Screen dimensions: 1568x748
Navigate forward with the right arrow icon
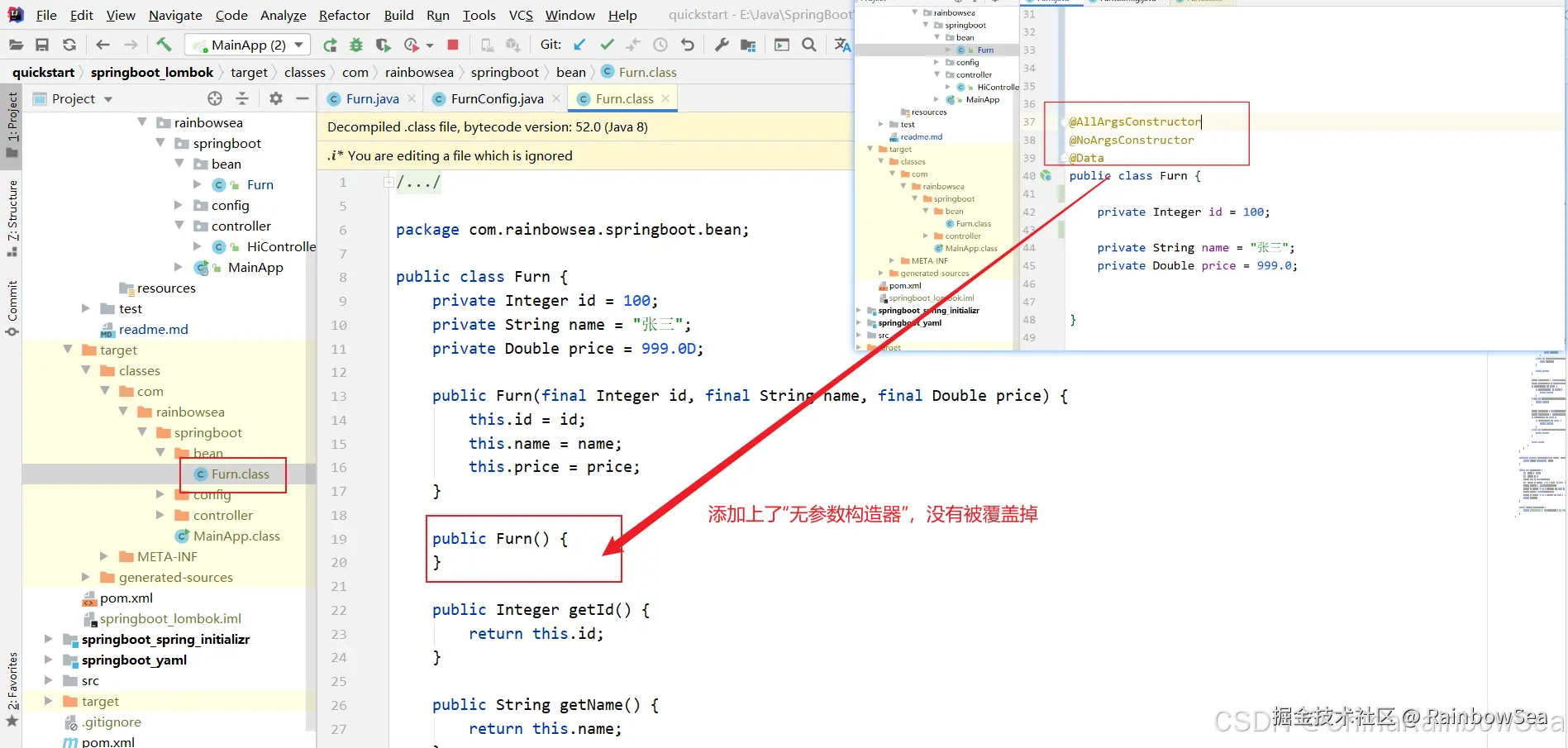[x=131, y=45]
